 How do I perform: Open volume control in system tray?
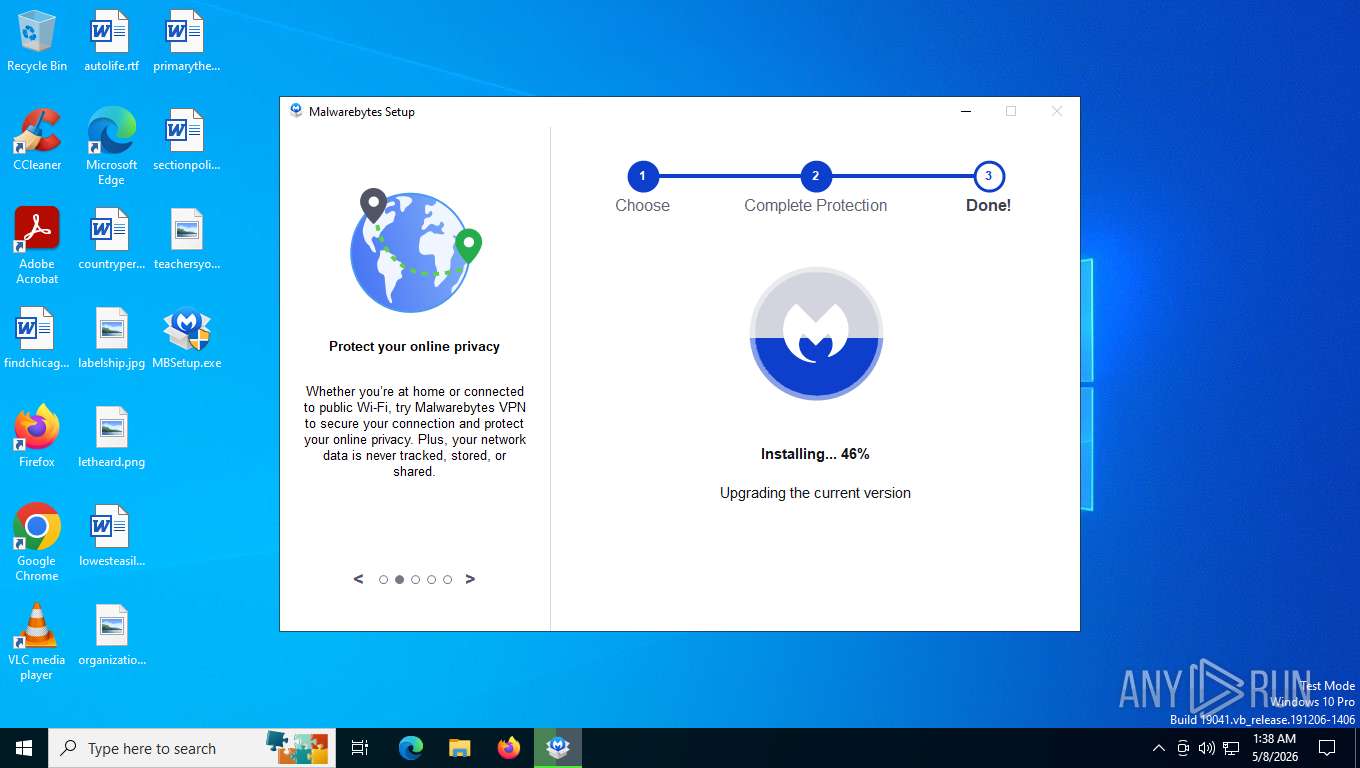tap(1206, 748)
